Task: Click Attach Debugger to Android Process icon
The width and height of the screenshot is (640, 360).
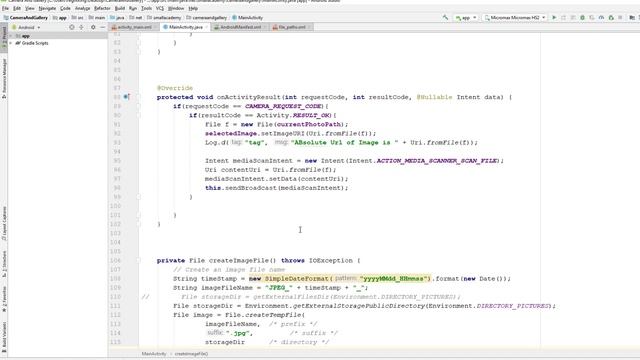Action: tap(611, 18)
